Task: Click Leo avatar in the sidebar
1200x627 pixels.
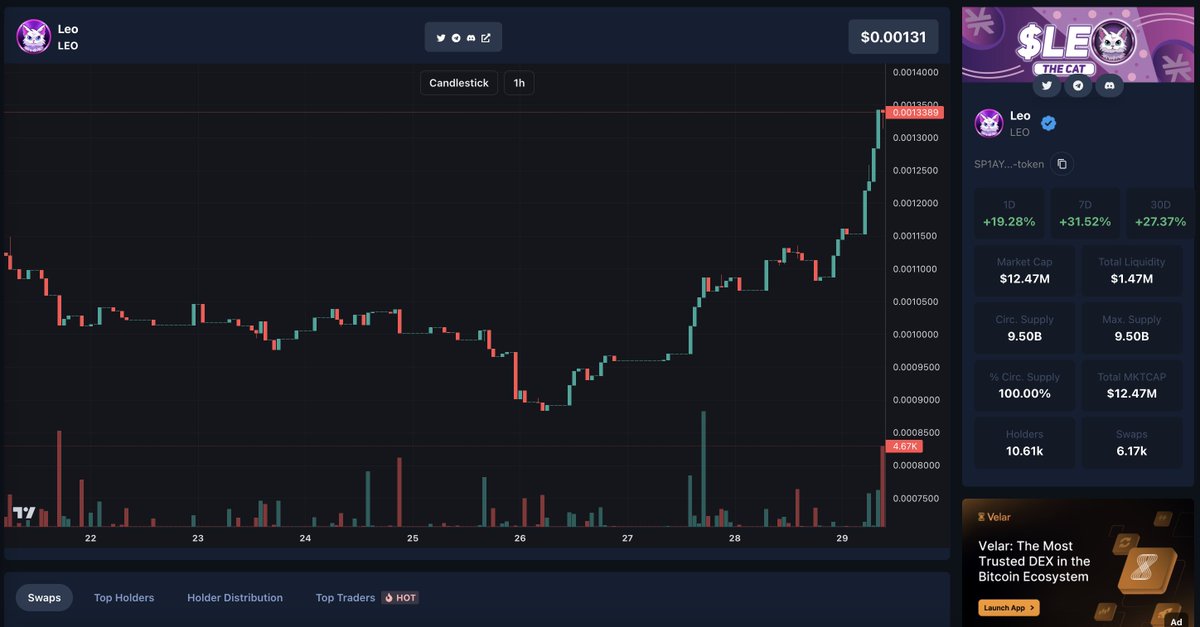Action: coord(989,123)
